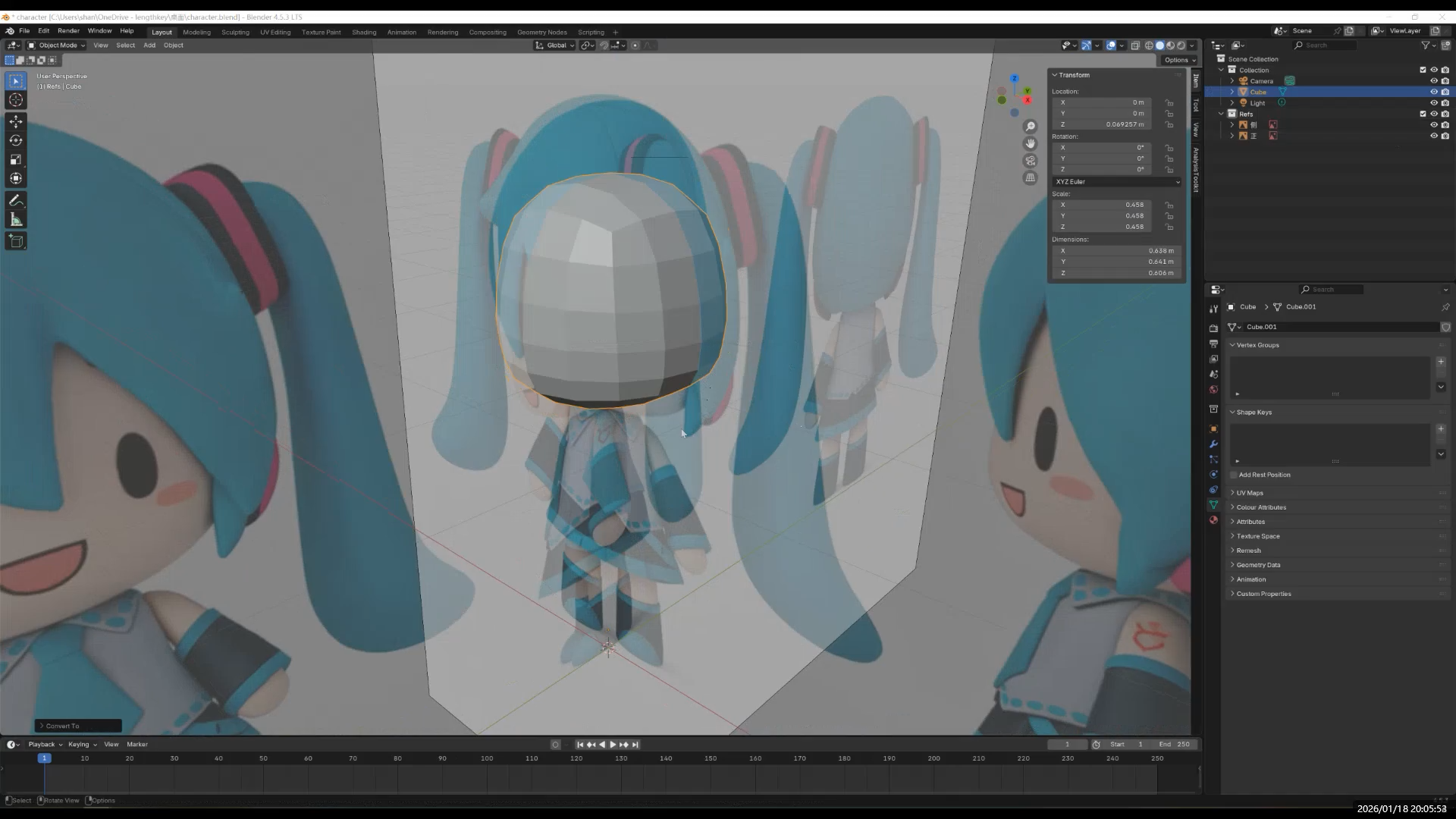Screen dimensions: 1456x819
Task: Select the Rotate tool in toolbar
Action: 16,140
